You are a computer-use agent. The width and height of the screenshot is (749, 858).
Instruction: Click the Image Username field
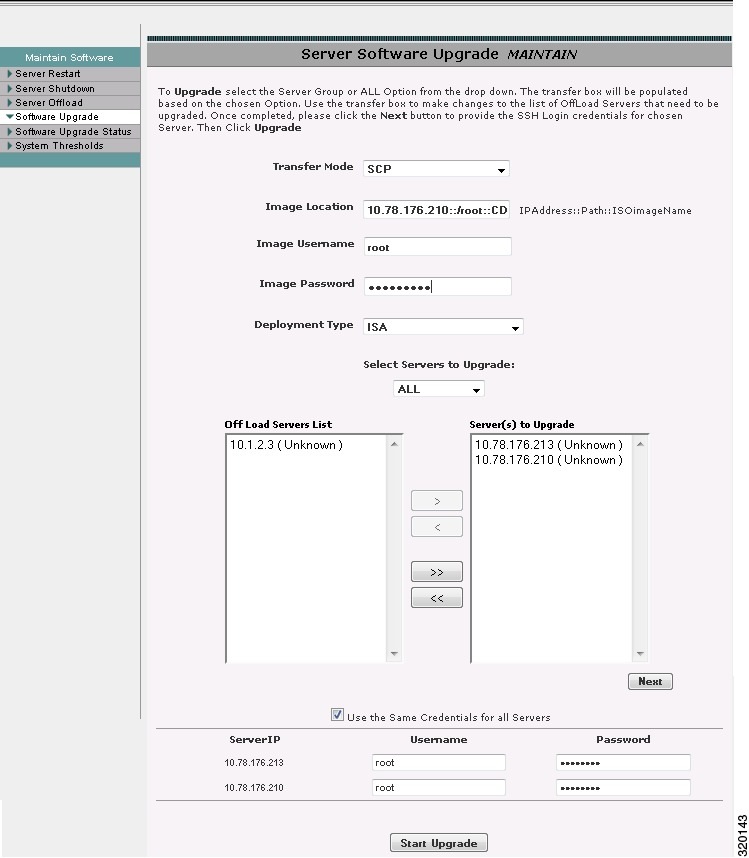click(438, 247)
